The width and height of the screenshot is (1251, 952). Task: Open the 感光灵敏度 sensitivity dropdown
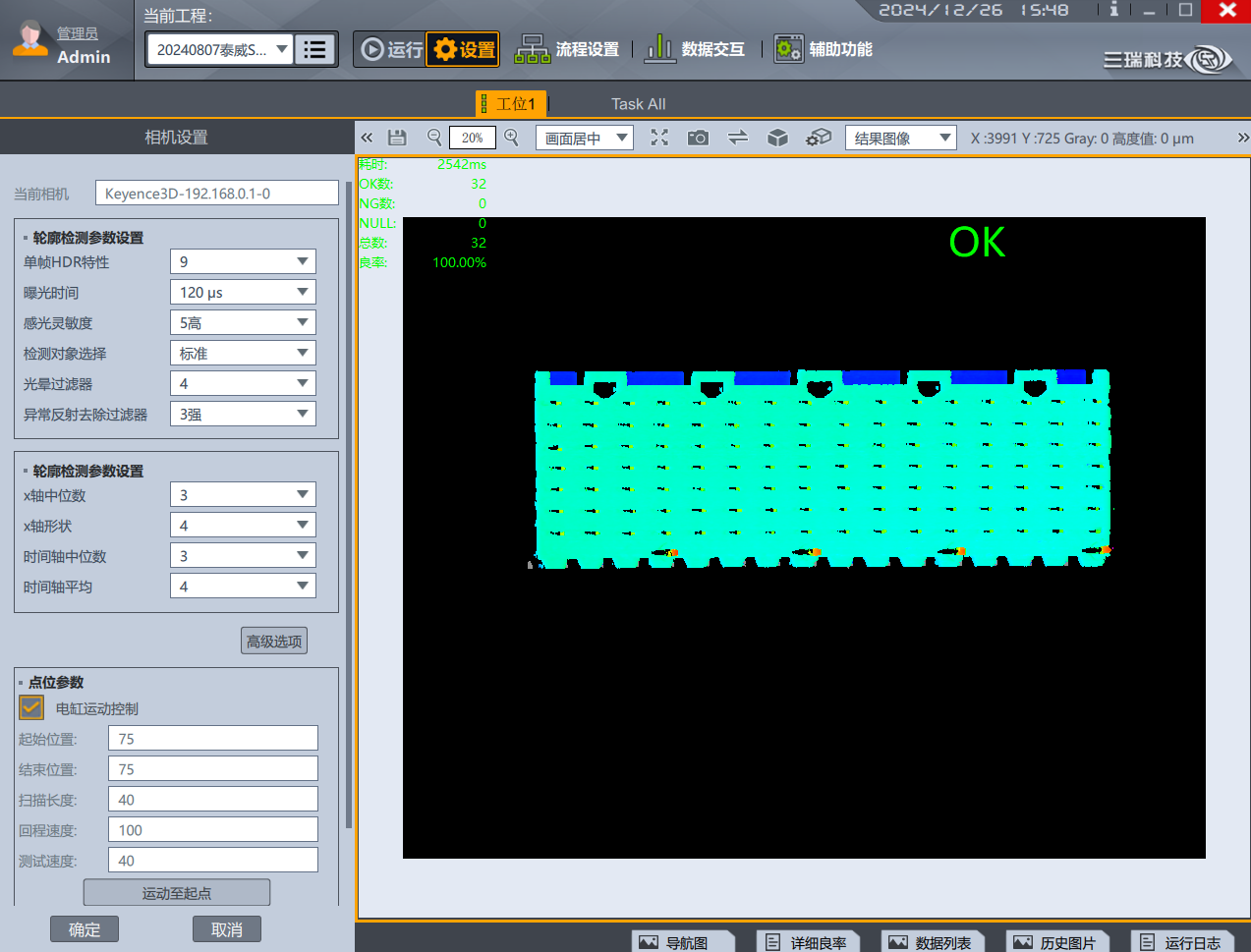point(243,322)
